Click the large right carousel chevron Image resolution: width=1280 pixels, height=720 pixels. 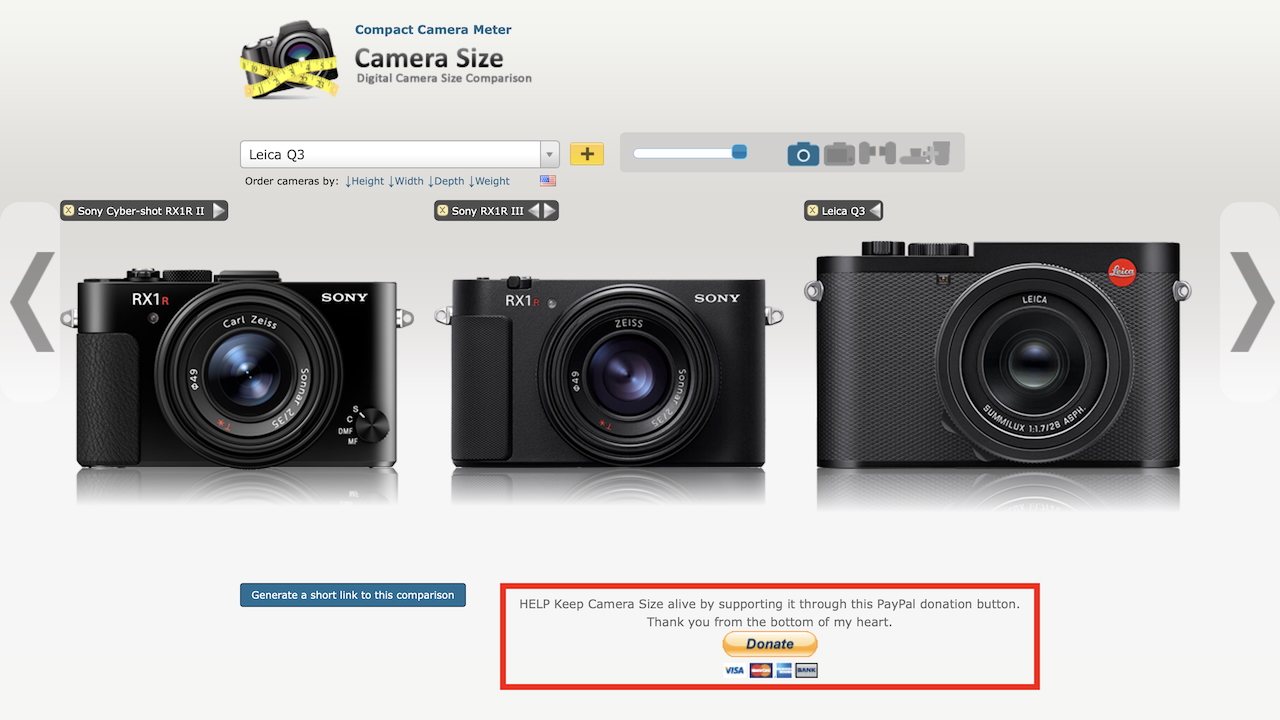1252,302
